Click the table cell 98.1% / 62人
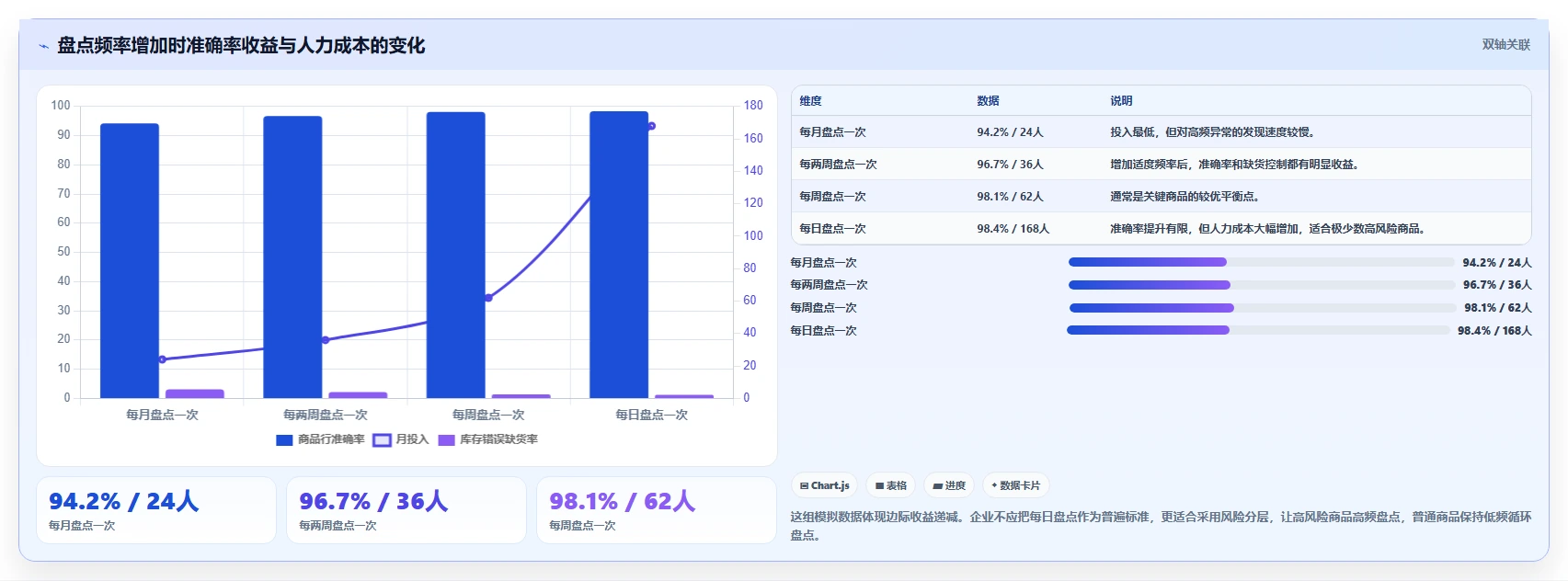 [1010, 197]
